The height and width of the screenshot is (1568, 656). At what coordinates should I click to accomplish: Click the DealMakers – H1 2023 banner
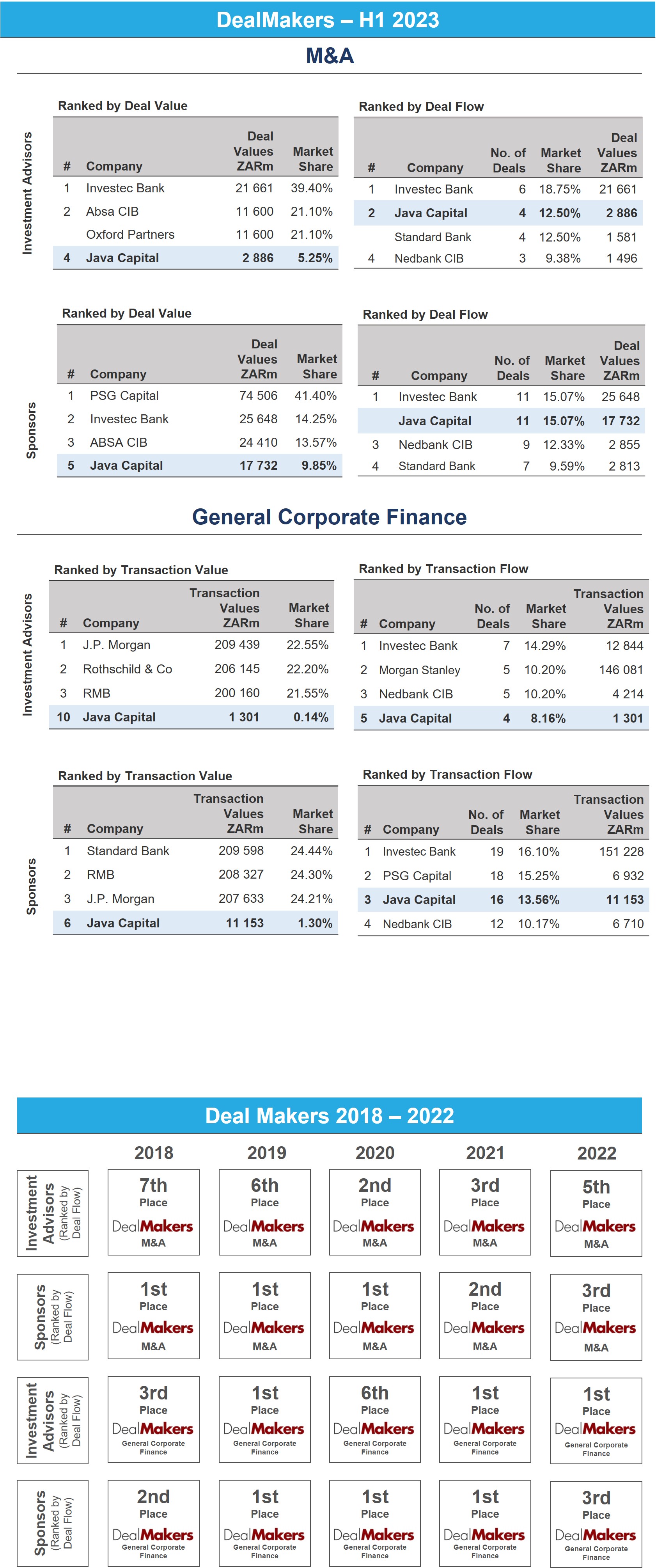328,20
